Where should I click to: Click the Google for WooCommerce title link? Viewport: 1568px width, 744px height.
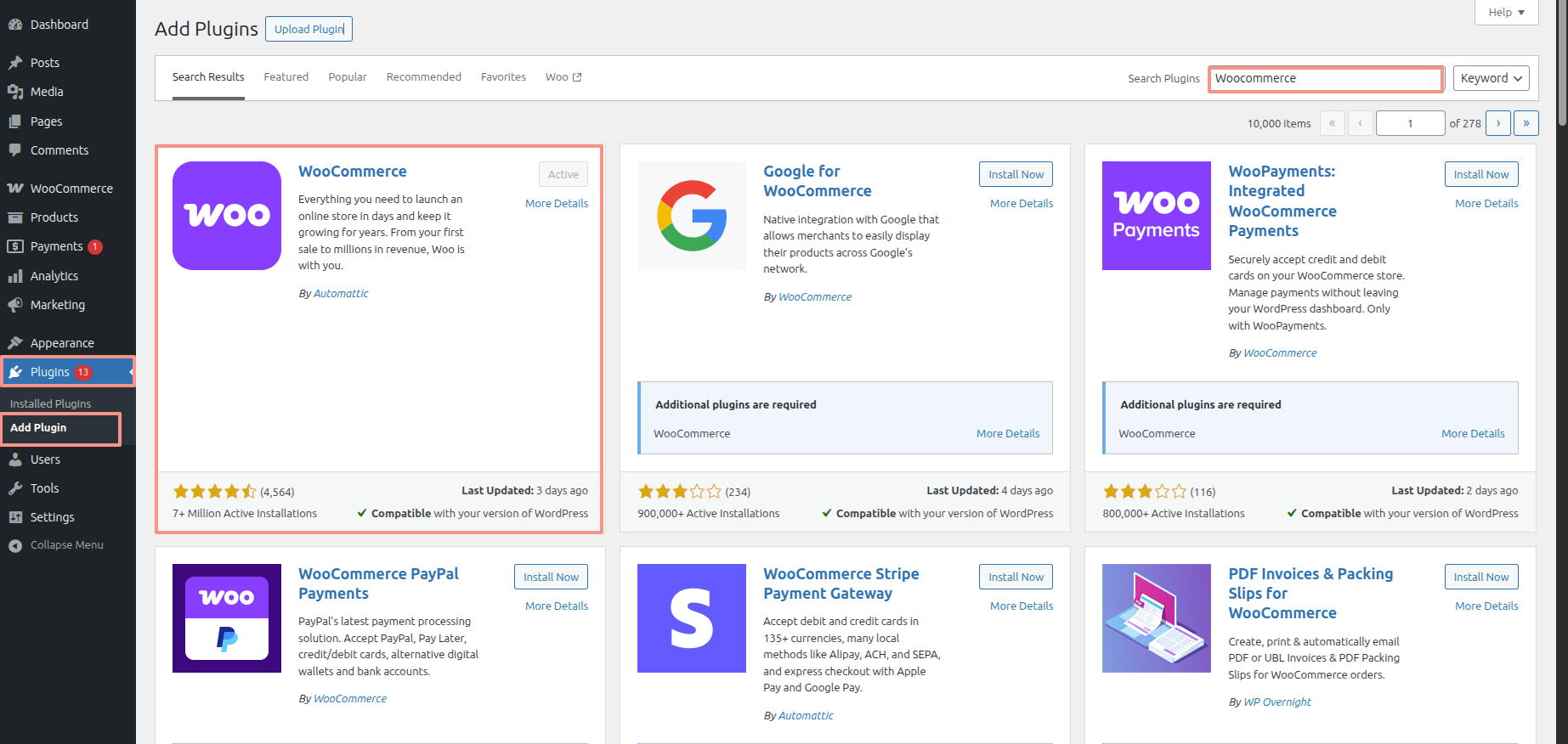[x=818, y=181]
